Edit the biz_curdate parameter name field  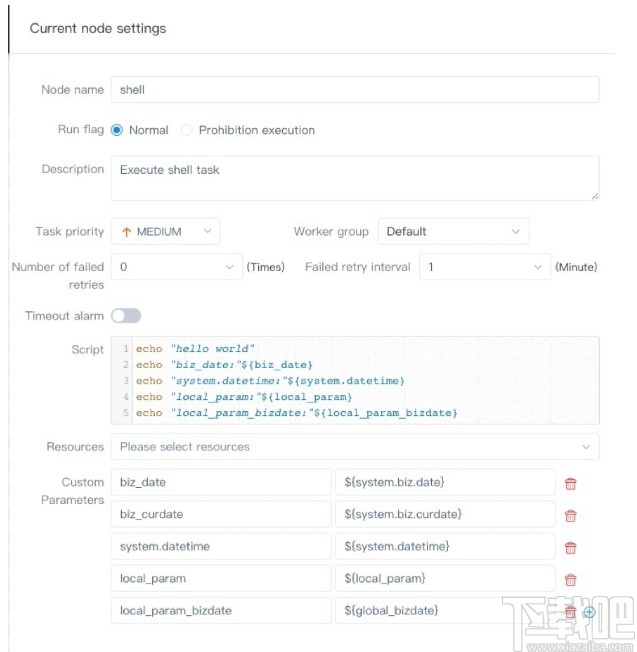coord(221,514)
